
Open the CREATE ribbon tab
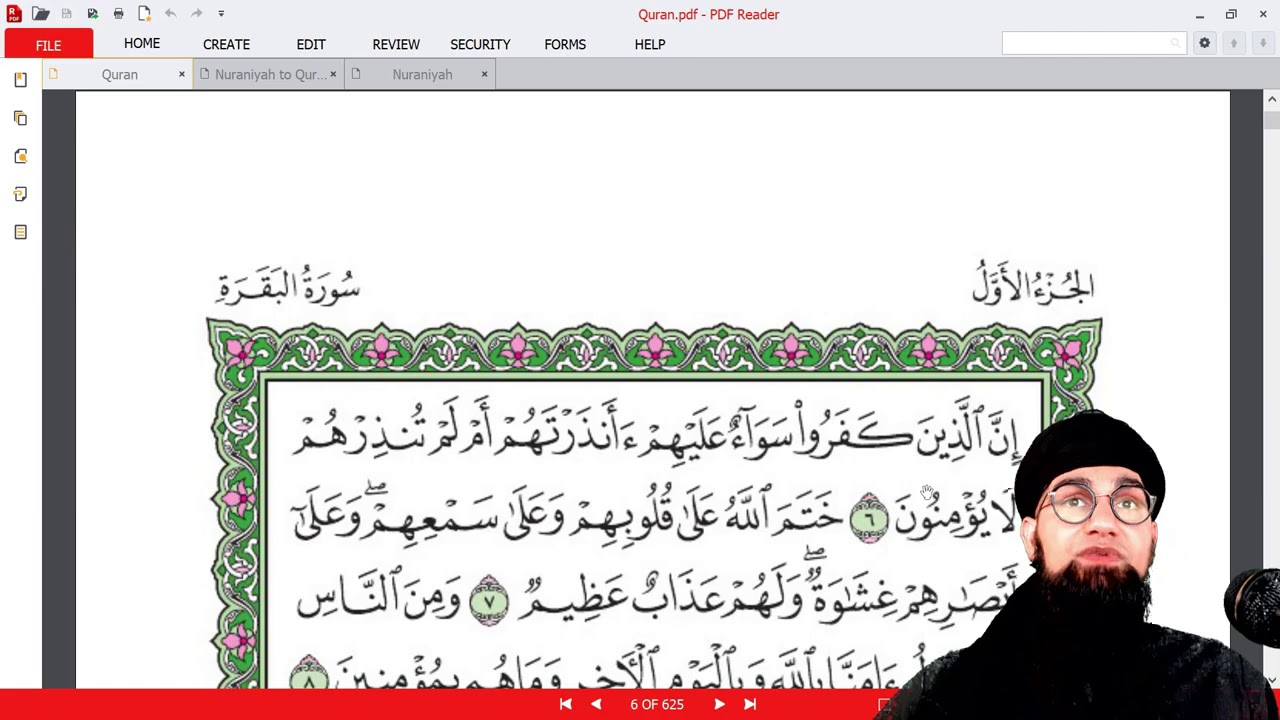(226, 44)
